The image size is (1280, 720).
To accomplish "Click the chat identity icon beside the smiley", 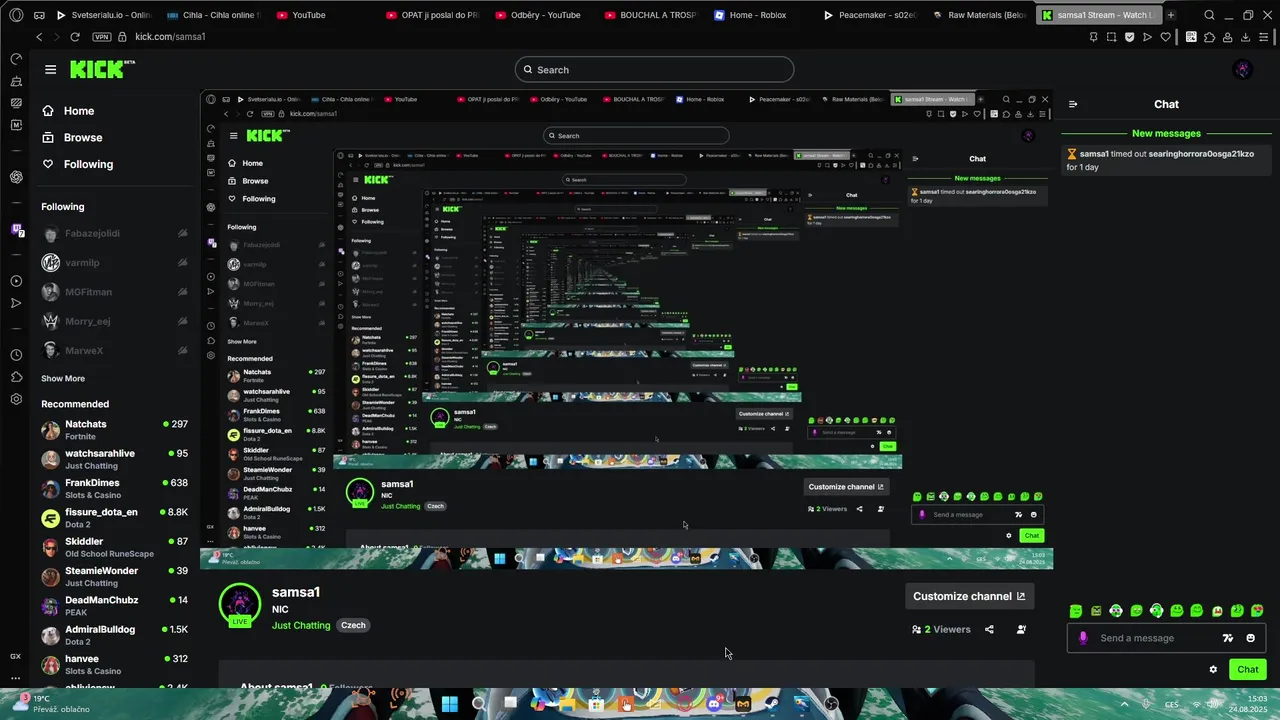I will pyautogui.click(x=1228, y=638).
